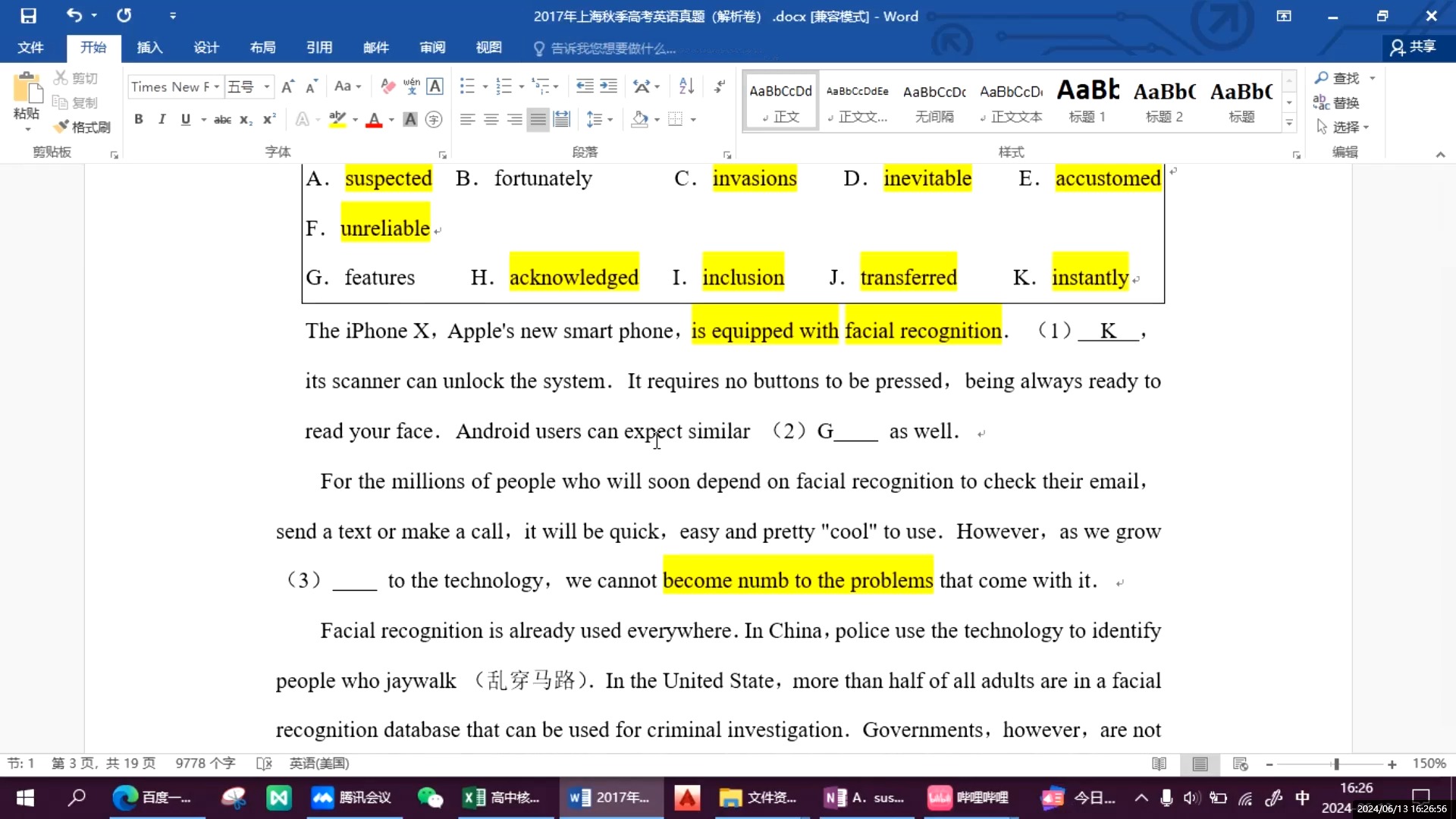Click the Redo/Repeat arrow icon
The height and width of the screenshot is (819, 1456).
124,15
